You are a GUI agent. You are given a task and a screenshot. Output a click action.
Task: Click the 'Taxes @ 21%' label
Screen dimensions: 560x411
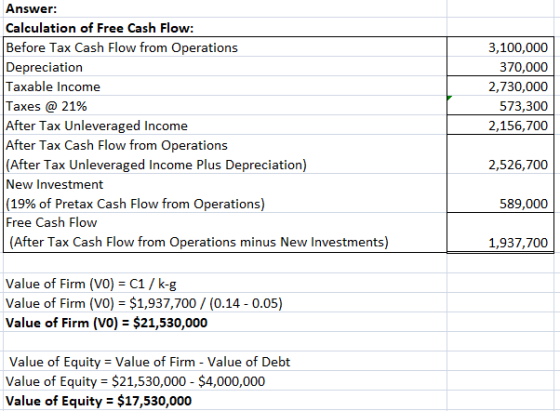click(46, 106)
